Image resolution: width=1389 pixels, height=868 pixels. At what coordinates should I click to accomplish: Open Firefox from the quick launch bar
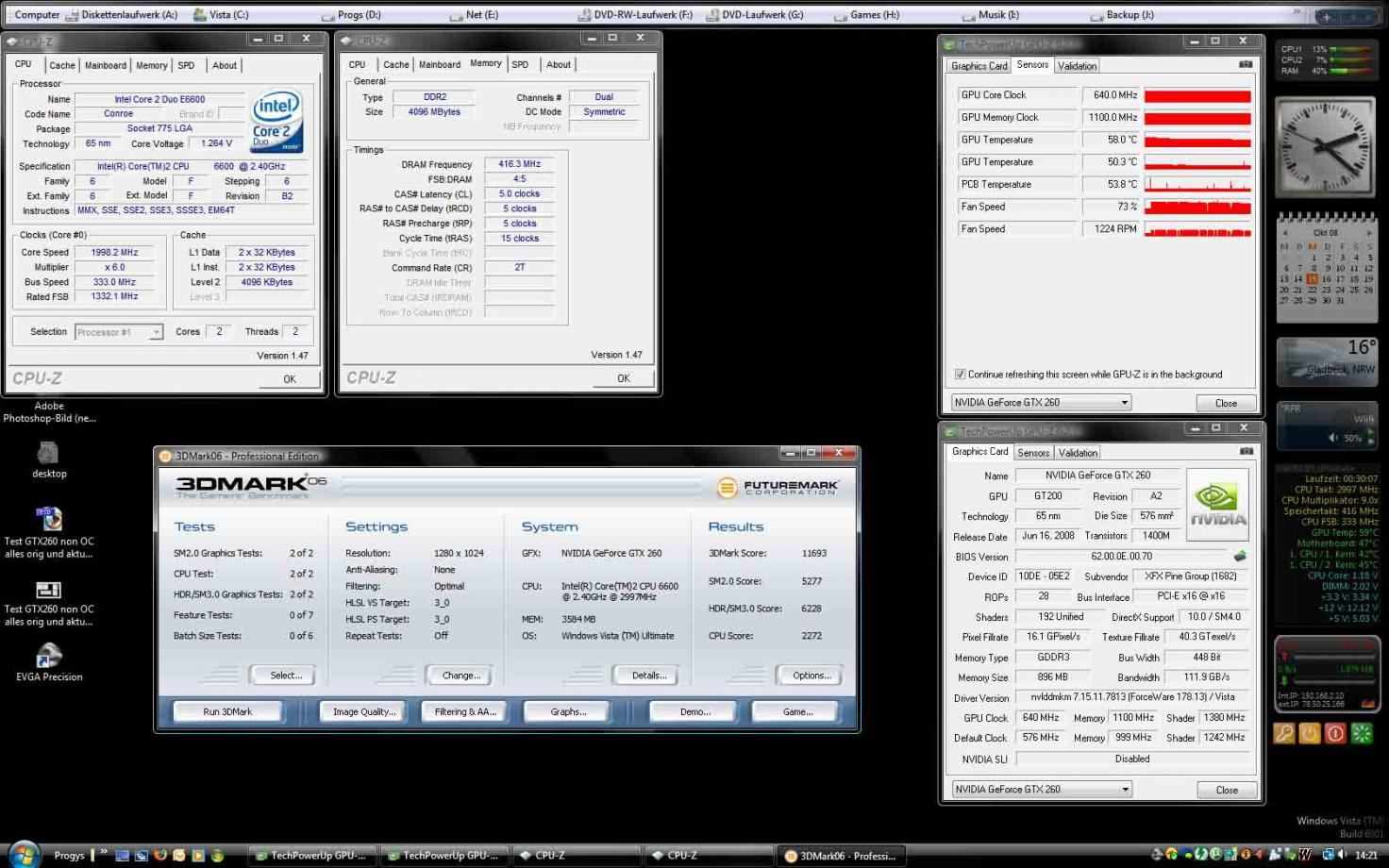[x=160, y=855]
